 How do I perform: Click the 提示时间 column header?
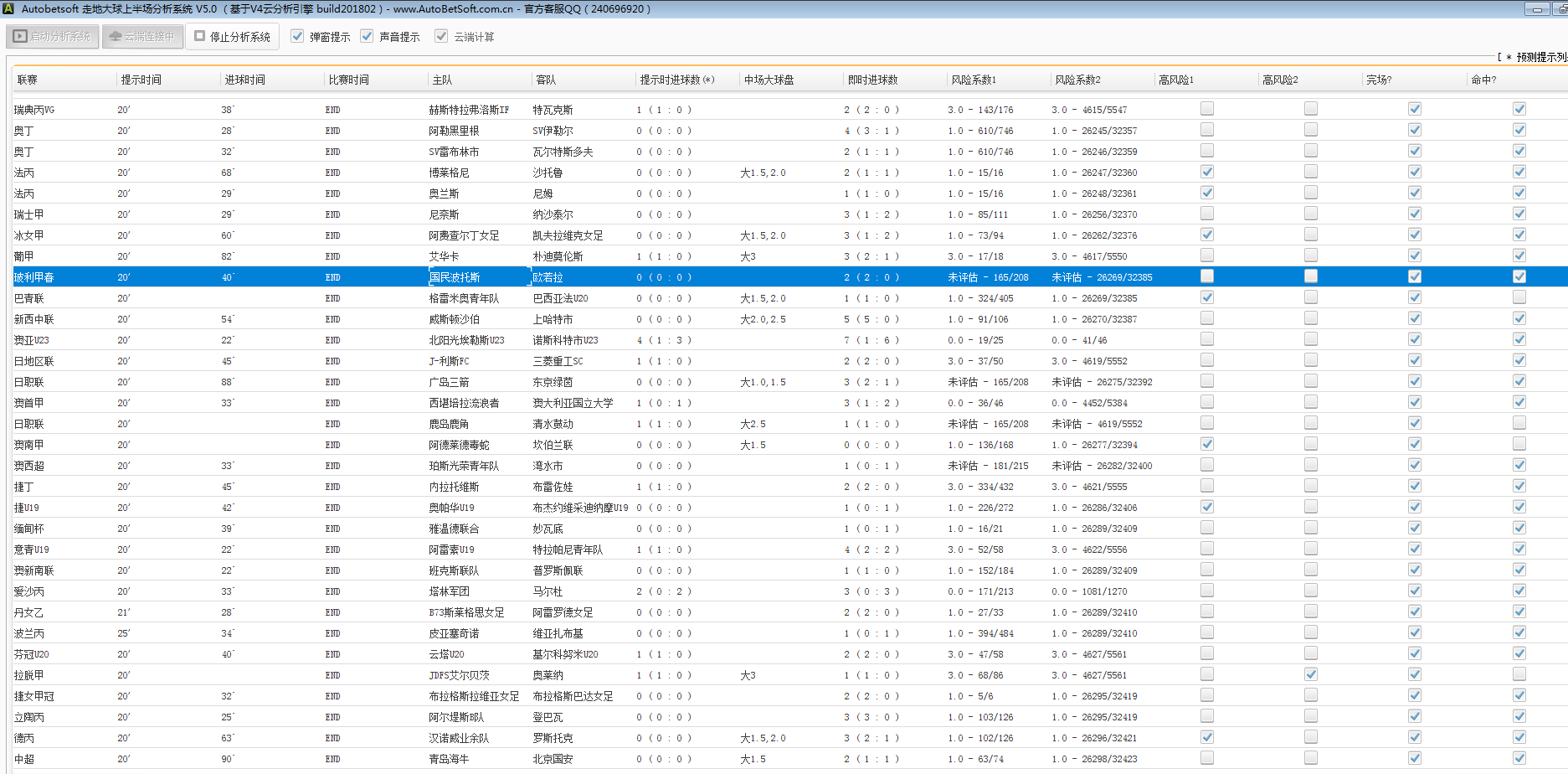[141, 80]
